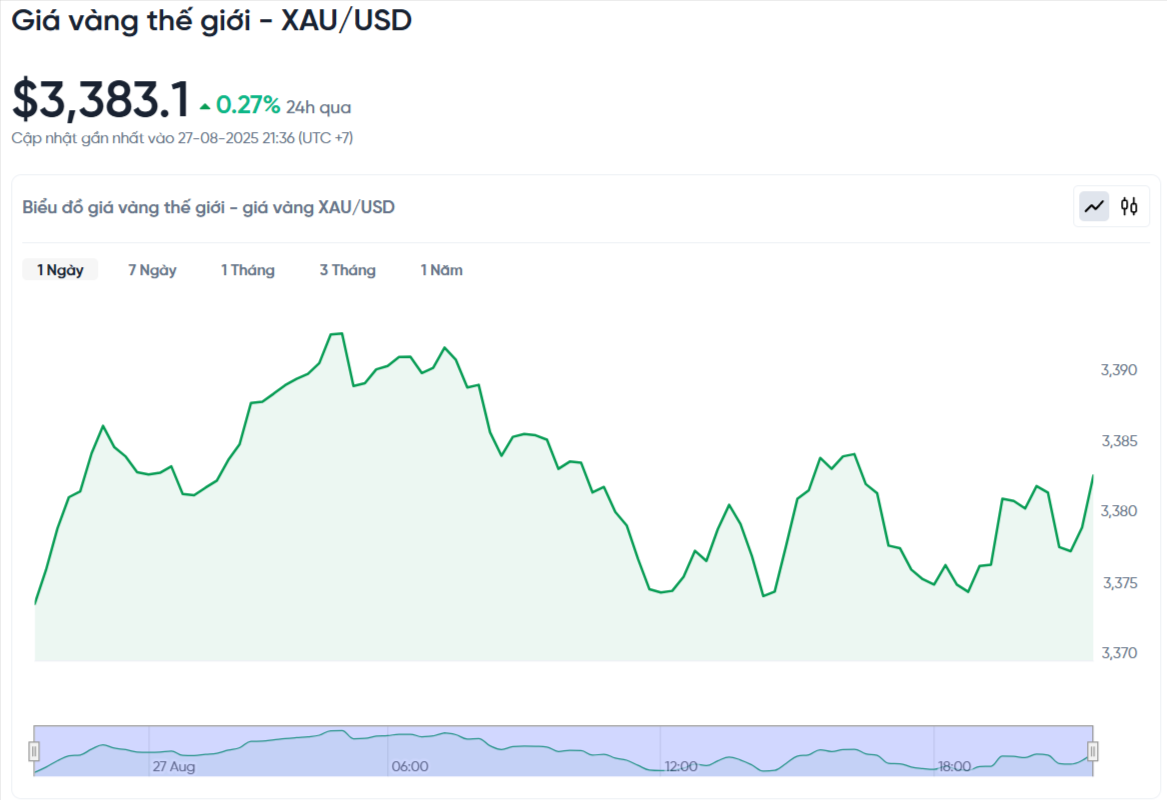Click the 18:00 marker in navigator

tap(954, 767)
